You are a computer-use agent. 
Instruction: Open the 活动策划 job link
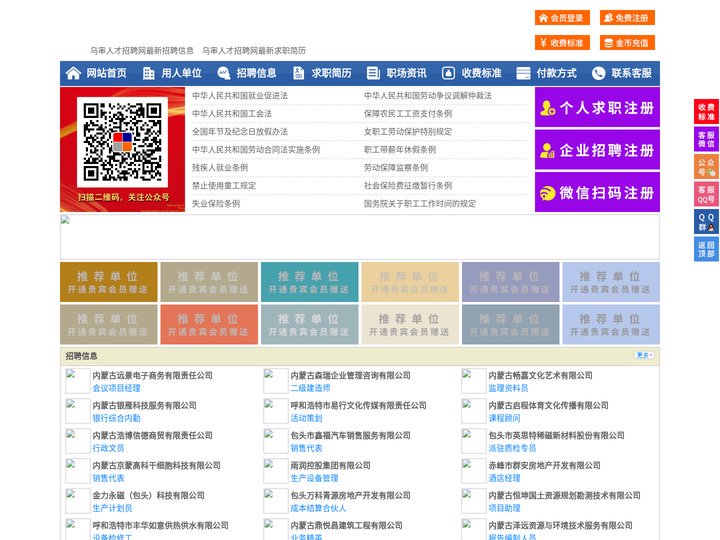(306, 418)
